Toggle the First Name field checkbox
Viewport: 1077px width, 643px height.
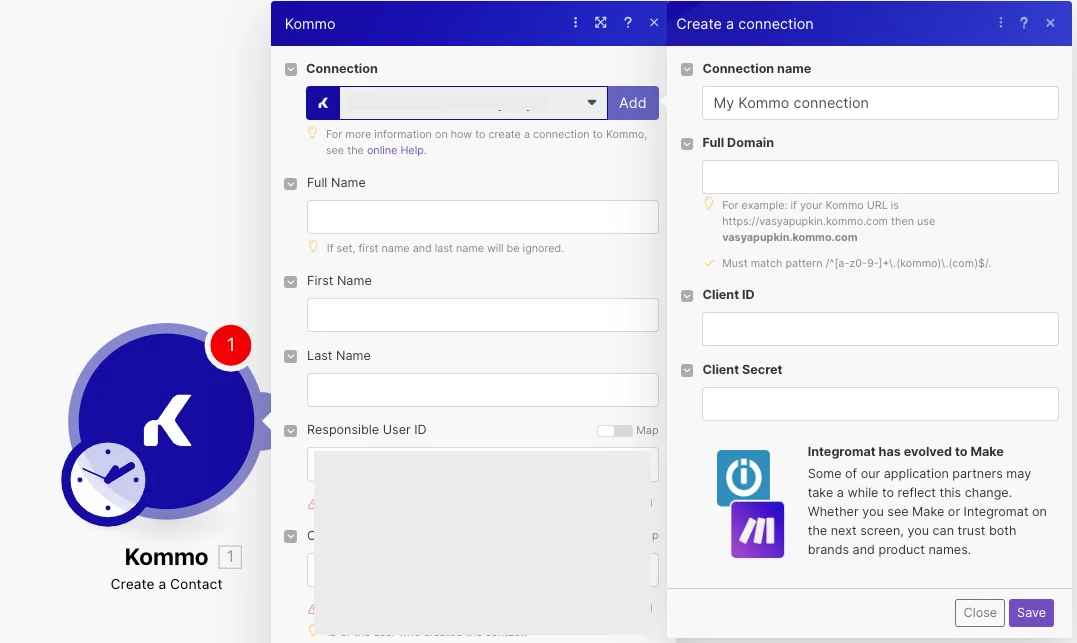[291, 282]
